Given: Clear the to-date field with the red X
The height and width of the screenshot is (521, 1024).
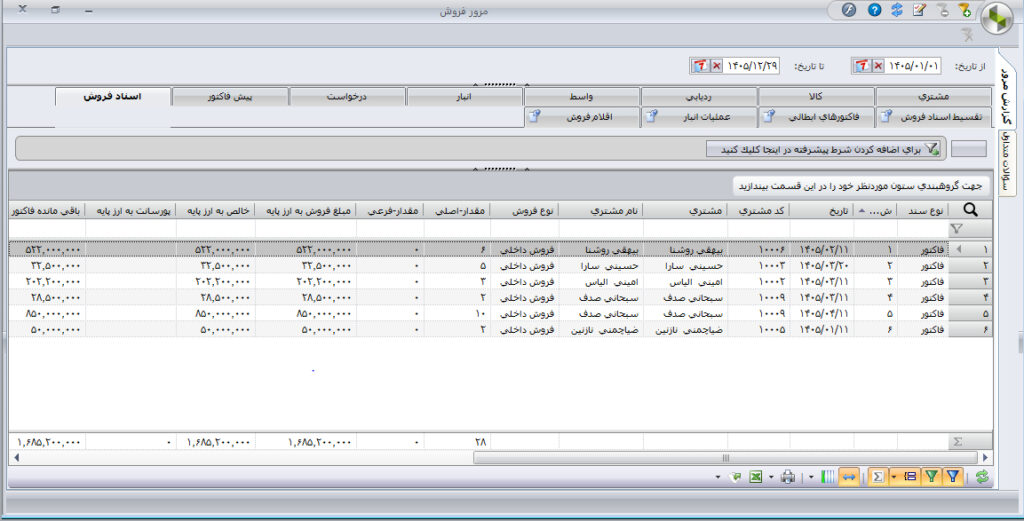Looking at the screenshot, I should click(x=716, y=66).
